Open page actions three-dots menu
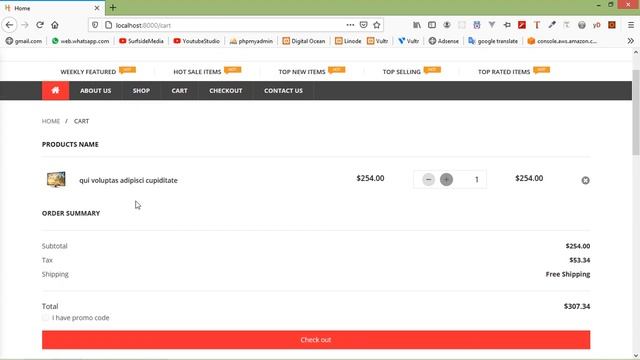The height and width of the screenshot is (360, 640). pyautogui.click(x=350, y=25)
